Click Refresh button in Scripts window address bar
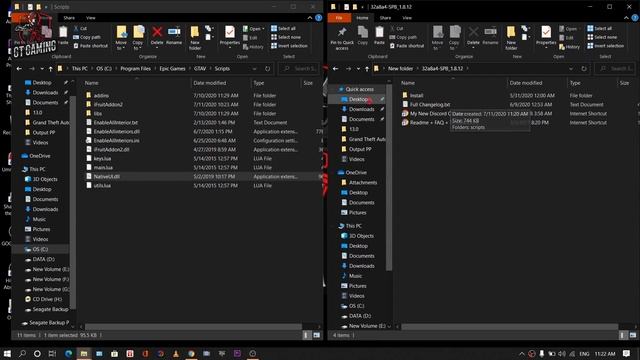The height and width of the screenshot is (360, 640). tap(267, 69)
